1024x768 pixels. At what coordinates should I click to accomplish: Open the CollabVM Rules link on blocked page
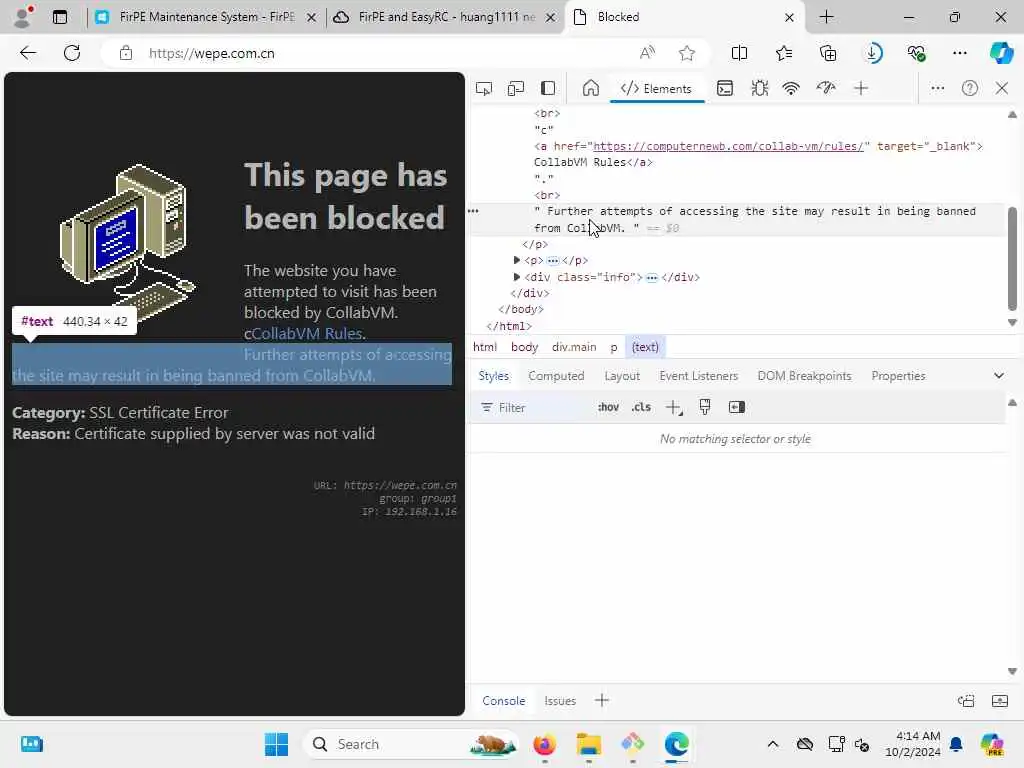click(307, 333)
